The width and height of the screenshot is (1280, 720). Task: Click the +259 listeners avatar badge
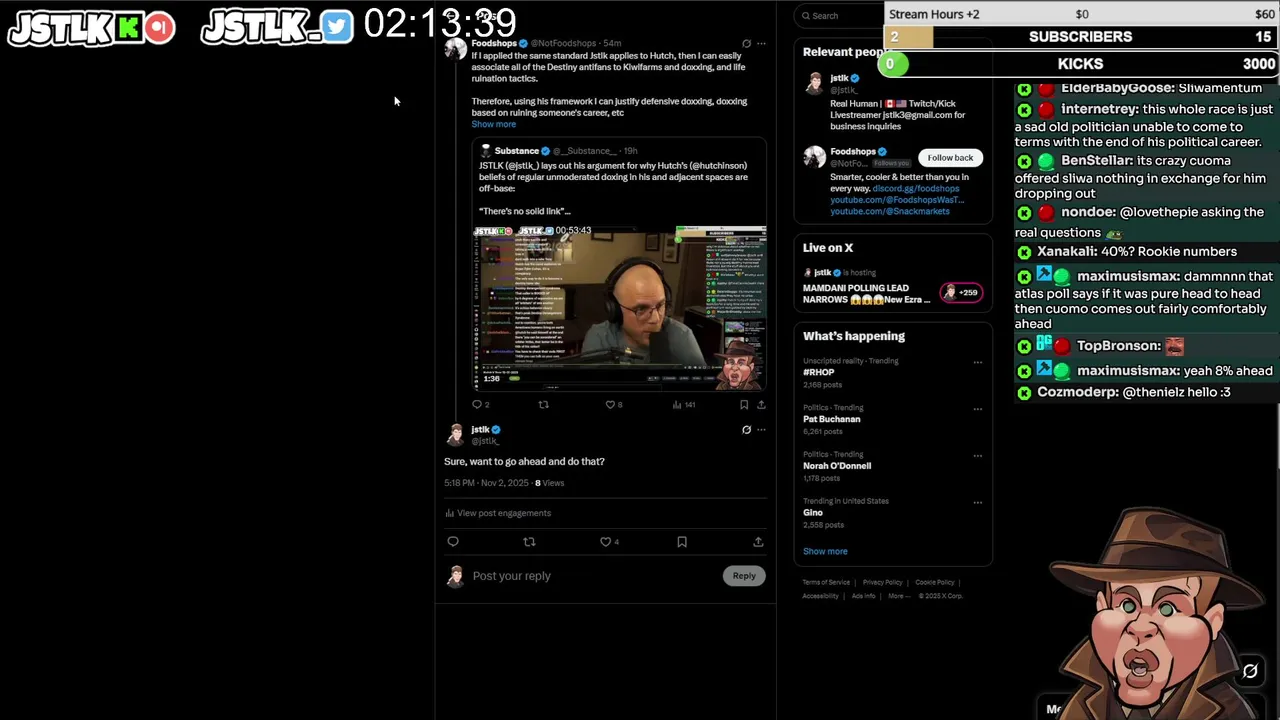[x=961, y=292]
